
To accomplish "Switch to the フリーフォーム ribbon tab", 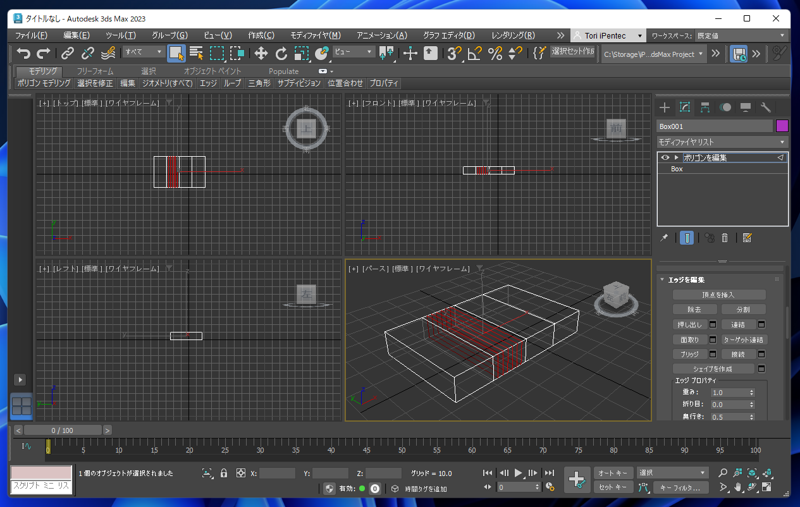I will (95, 72).
